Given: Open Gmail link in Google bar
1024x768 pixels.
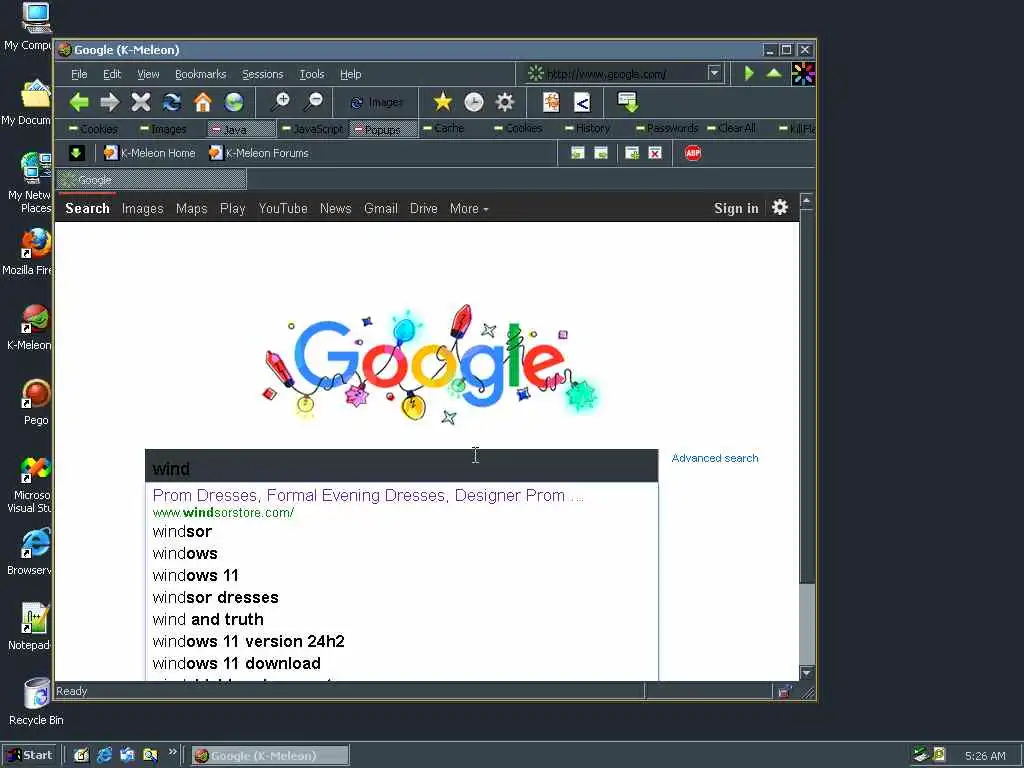Looking at the screenshot, I should point(381,208).
